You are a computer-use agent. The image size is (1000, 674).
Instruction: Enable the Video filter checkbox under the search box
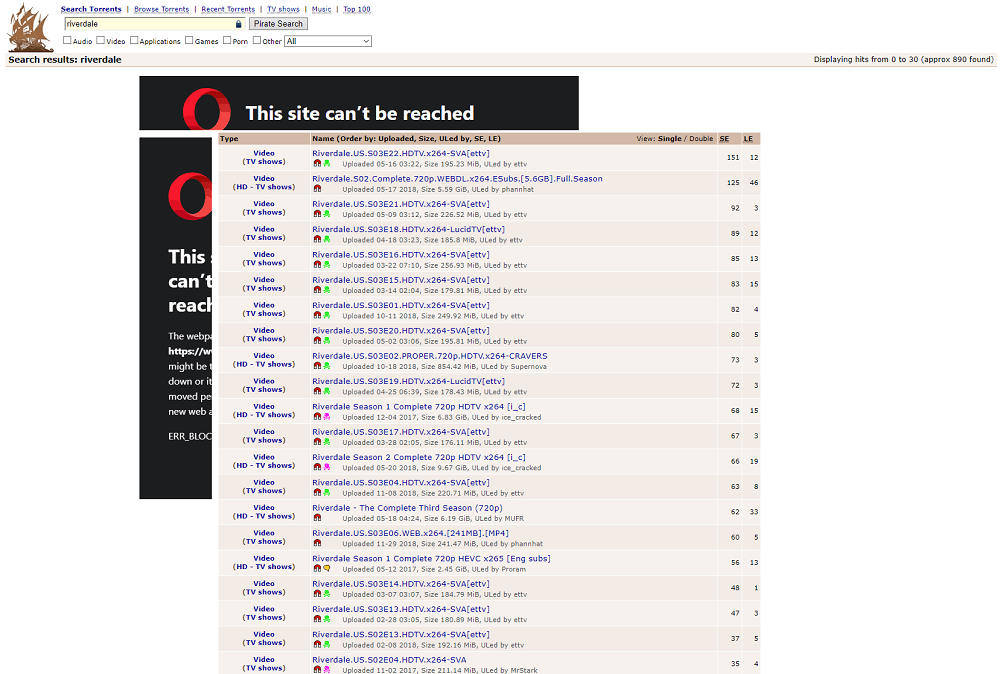100,40
